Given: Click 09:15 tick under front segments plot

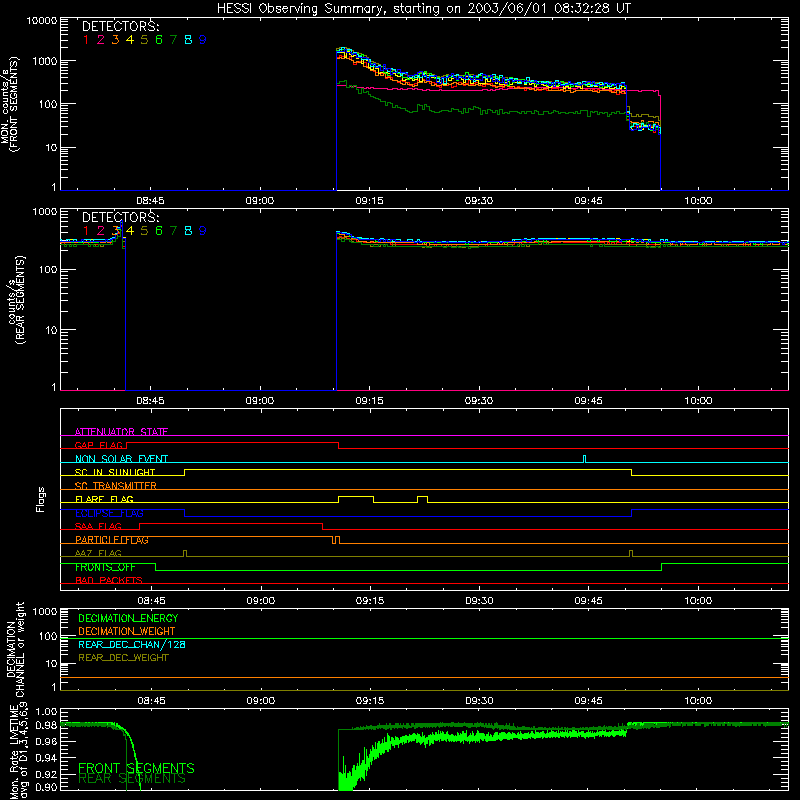Looking at the screenshot, I should (x=369, y=201).
